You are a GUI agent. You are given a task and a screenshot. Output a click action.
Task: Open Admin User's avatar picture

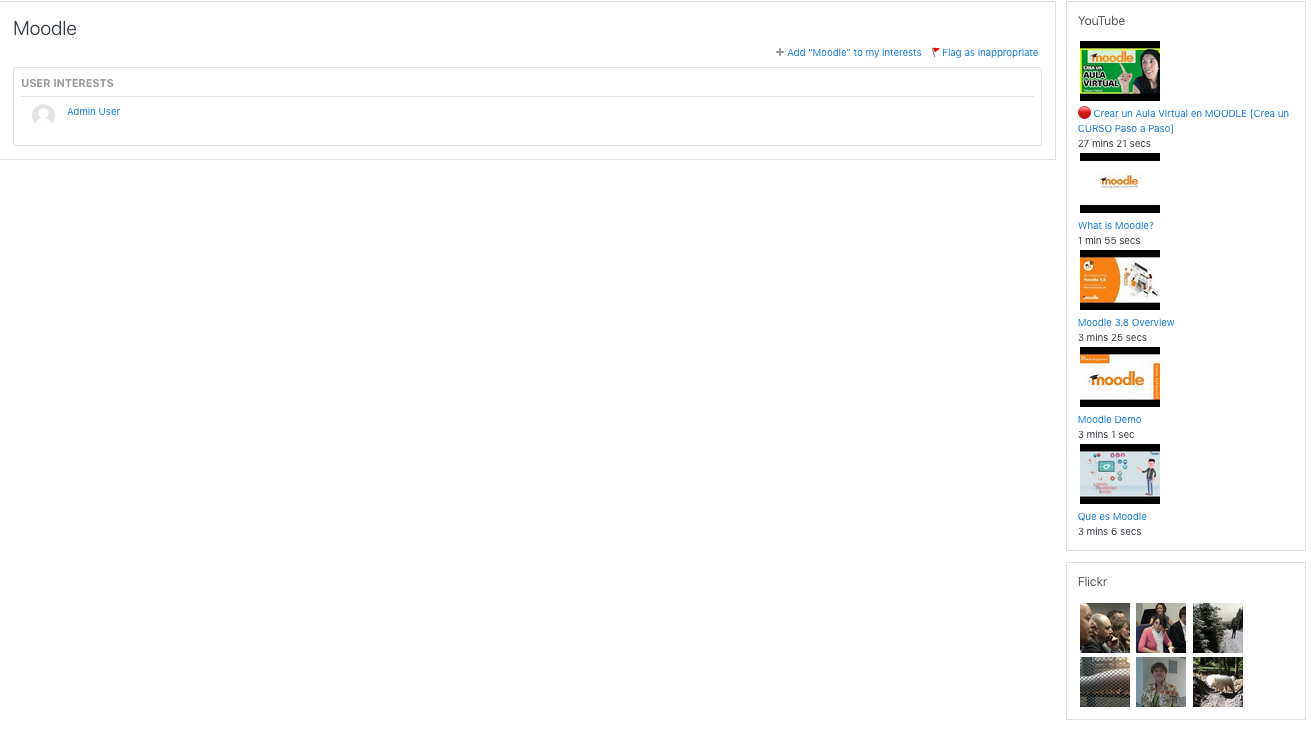(43, 115)
